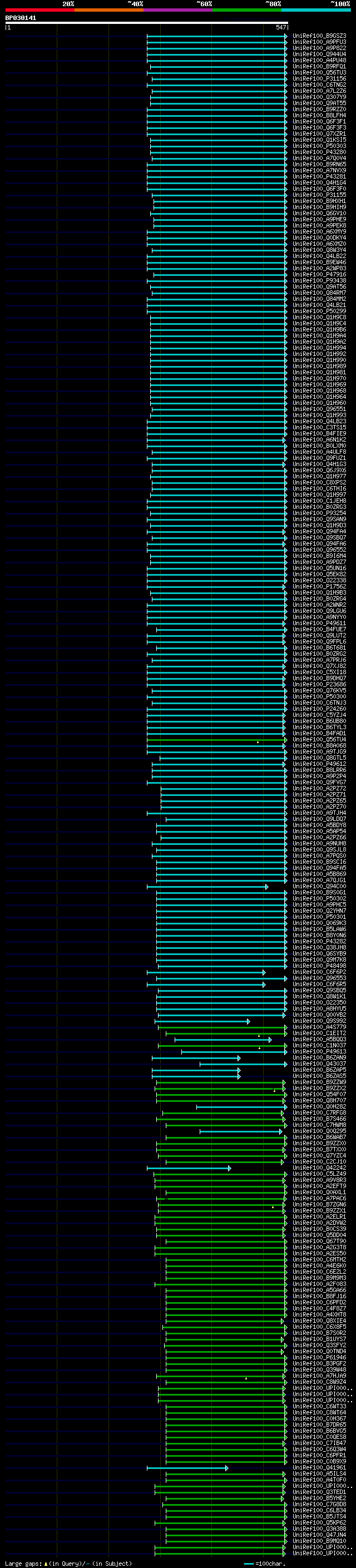Click the ~80% green legend segment
Image resolution: width=356 pixels, height=1568 pixels.
click(247, 10)
